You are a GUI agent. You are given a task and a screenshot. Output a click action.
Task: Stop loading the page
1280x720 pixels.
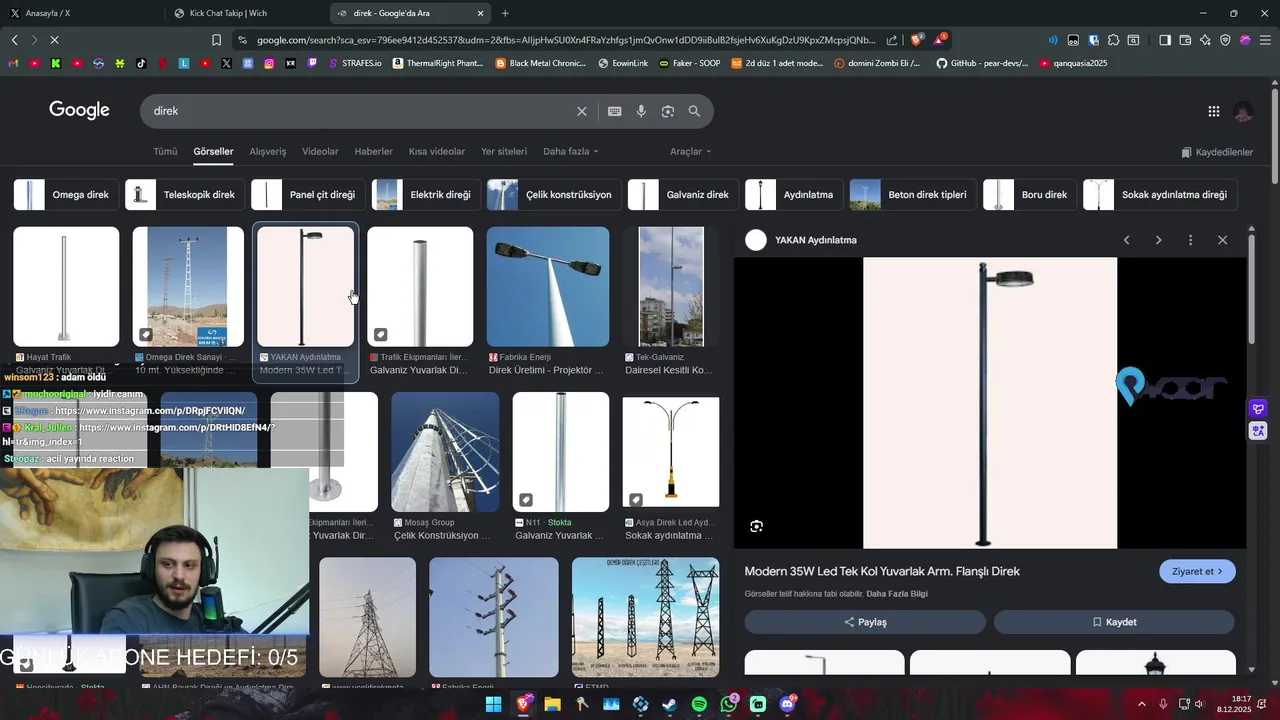click(54, 40)
